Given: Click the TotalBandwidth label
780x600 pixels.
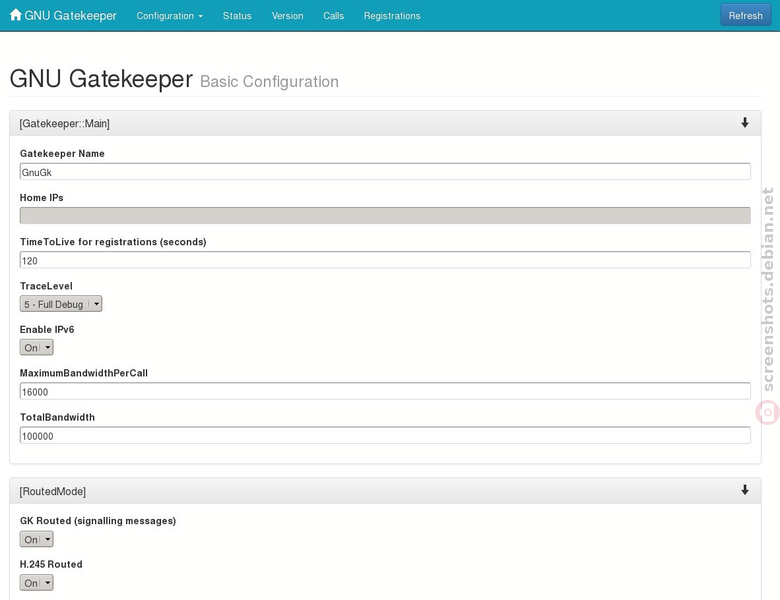Looking at the screenshot, I should 57,417.
